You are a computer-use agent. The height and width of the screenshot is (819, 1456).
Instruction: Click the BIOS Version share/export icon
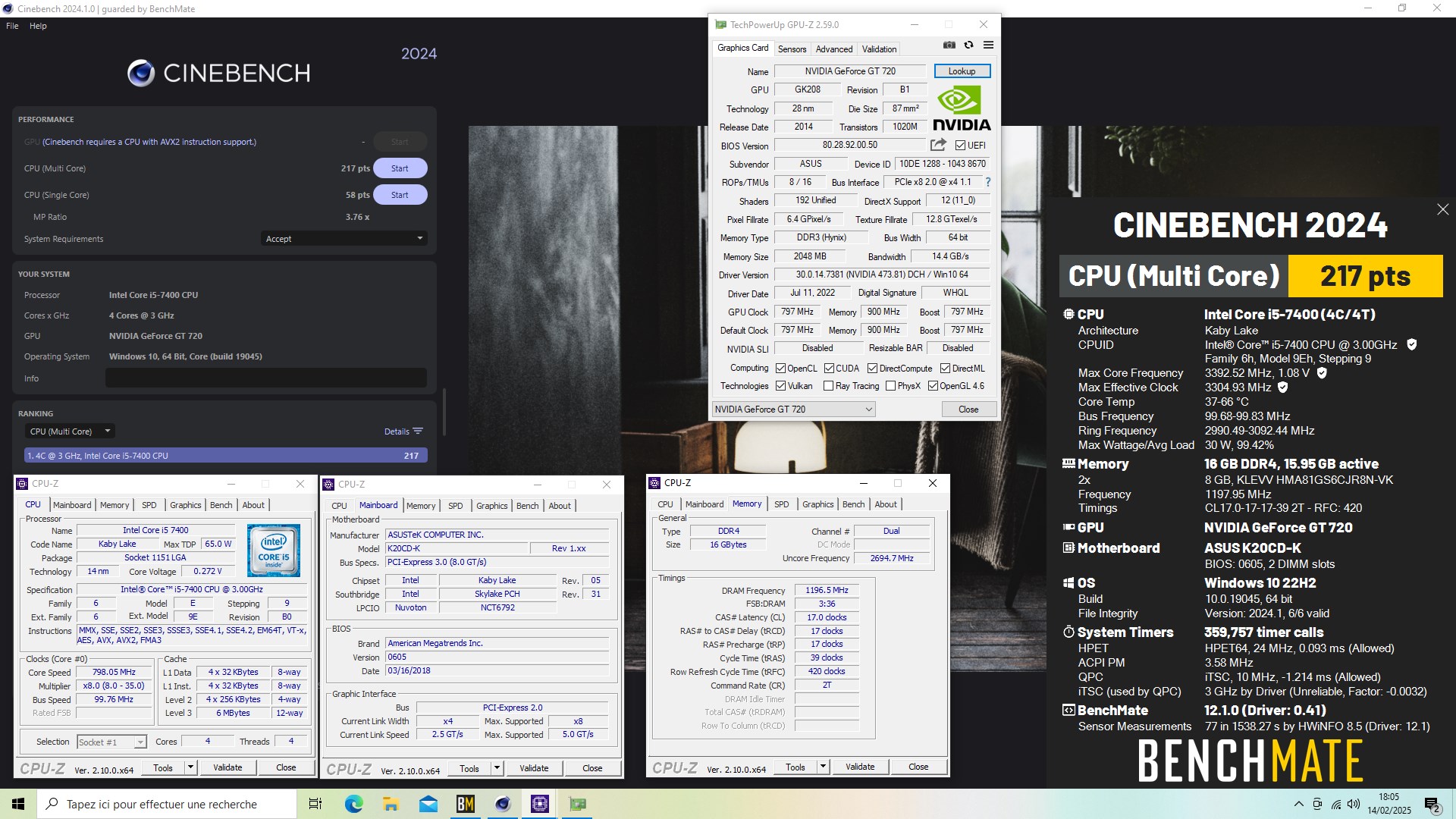938,145
